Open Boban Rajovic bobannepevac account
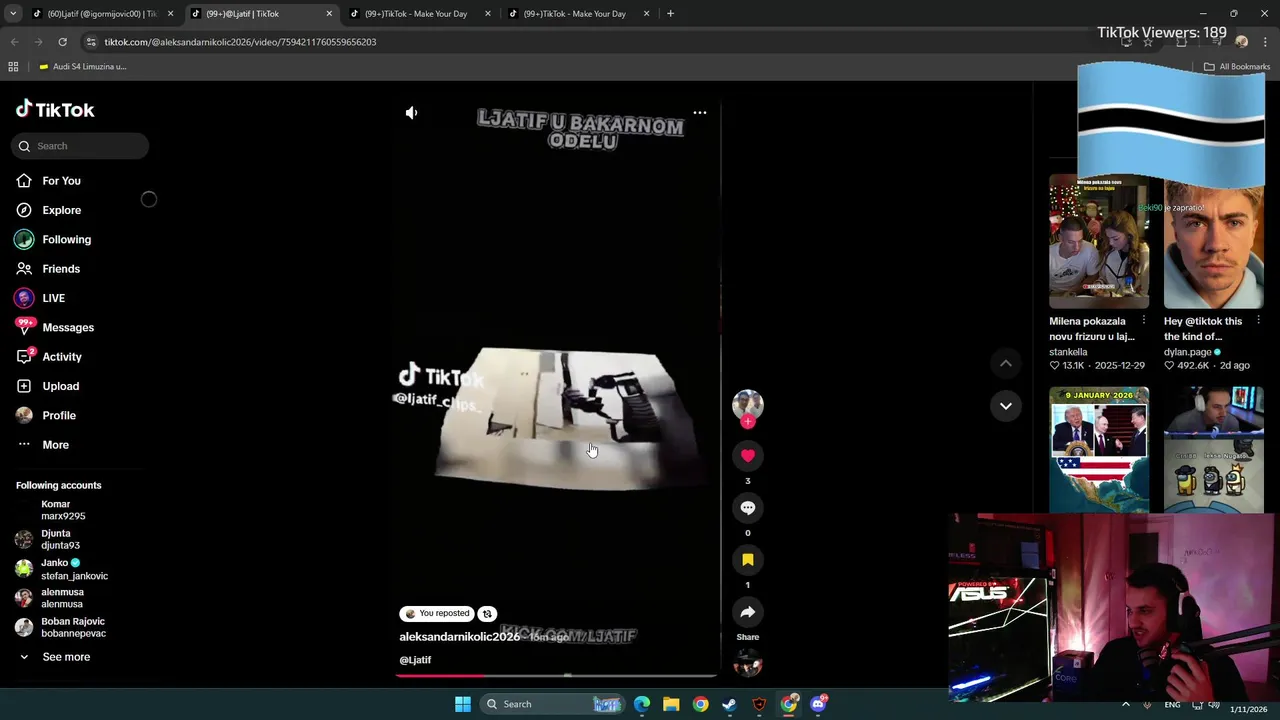The image size is (1280, 720). (73, 627)
